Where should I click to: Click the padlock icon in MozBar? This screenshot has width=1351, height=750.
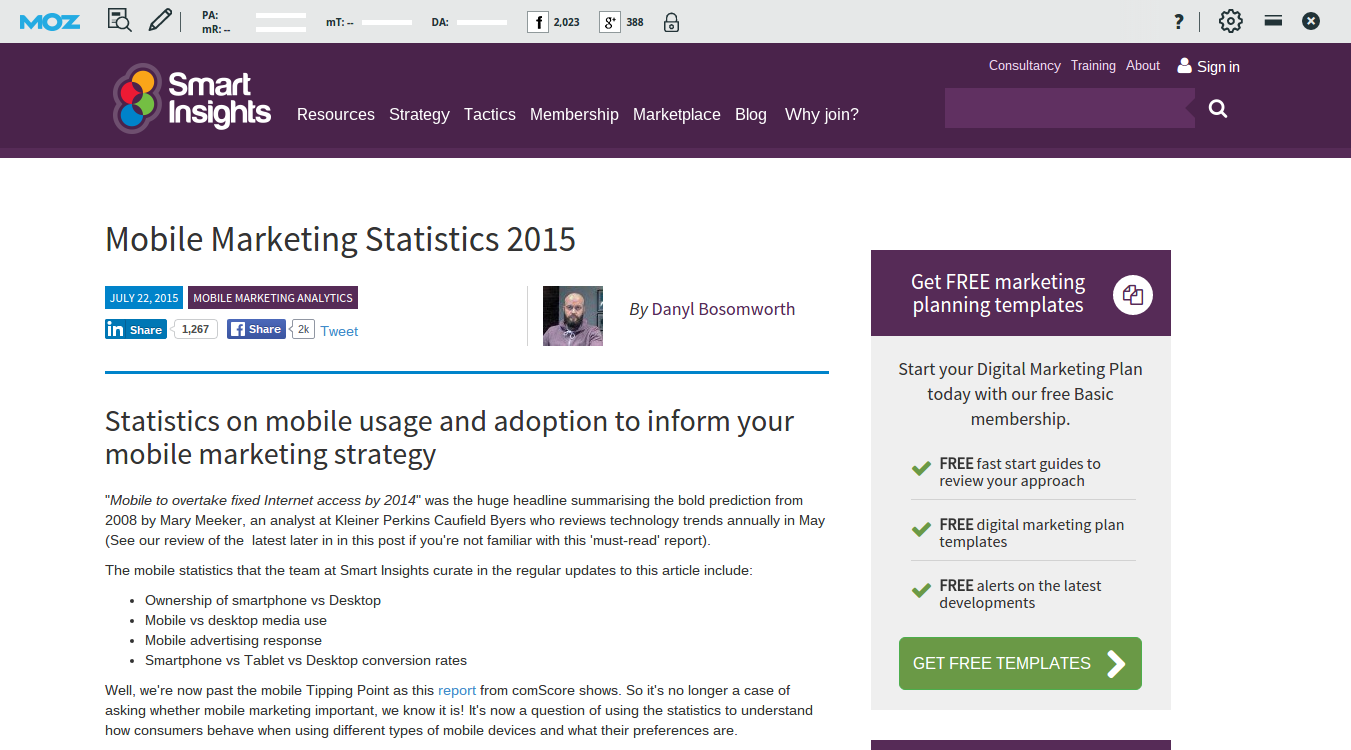point(671,22)
